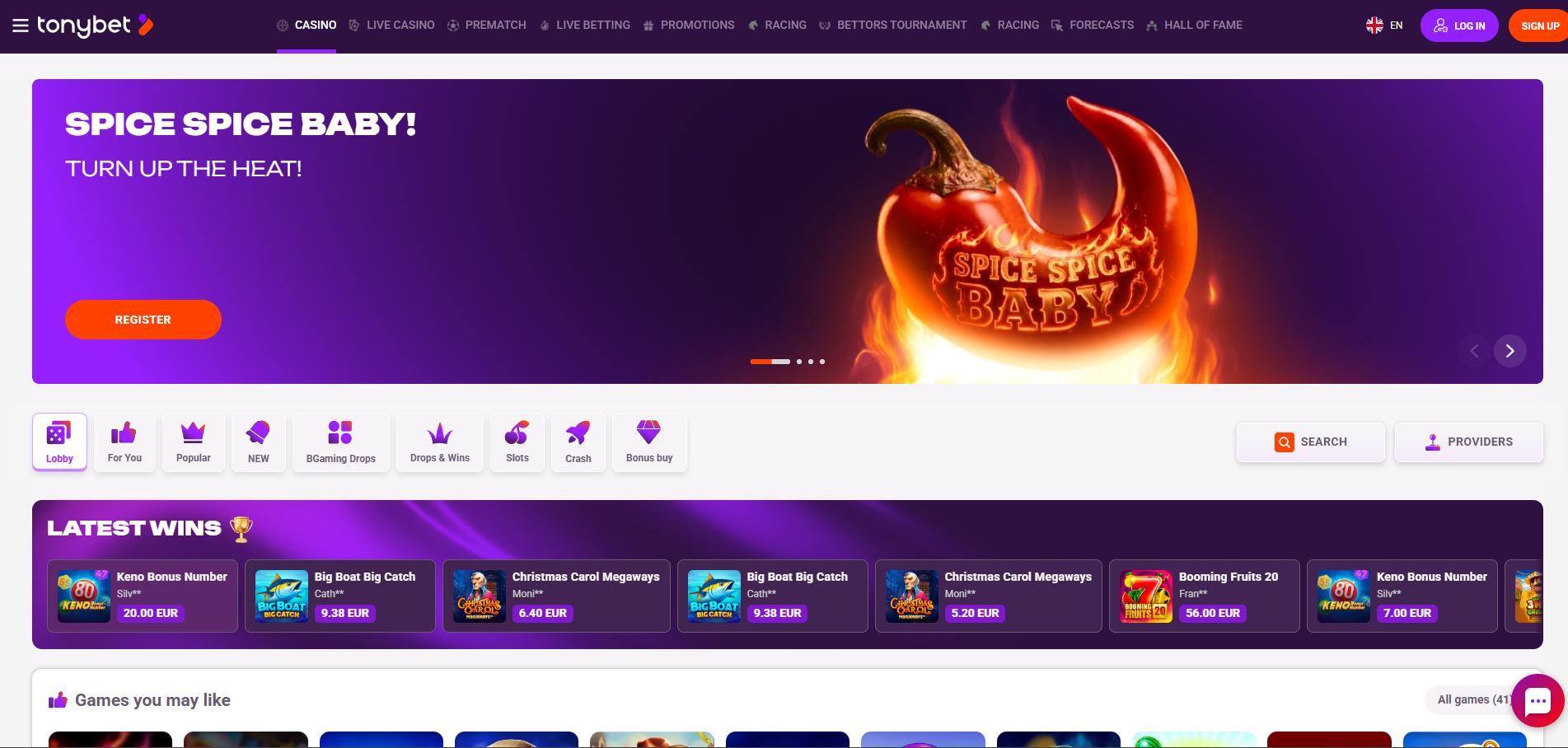The image size is (1568, 748).
Task: Click Keno icon on 20.00 EUR card
Action: click(84, 596)
